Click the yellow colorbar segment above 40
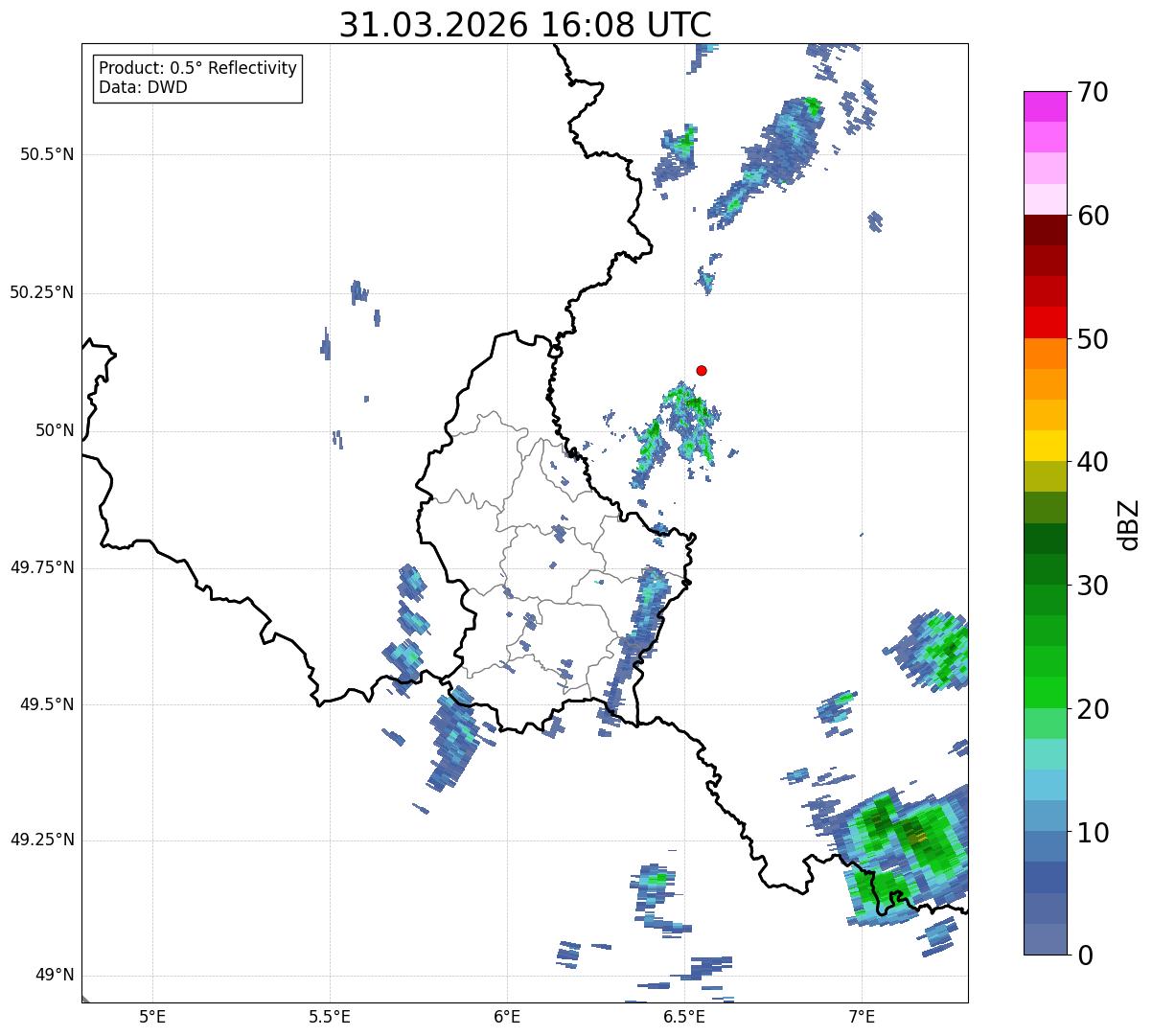 [x=1045, y=447]
